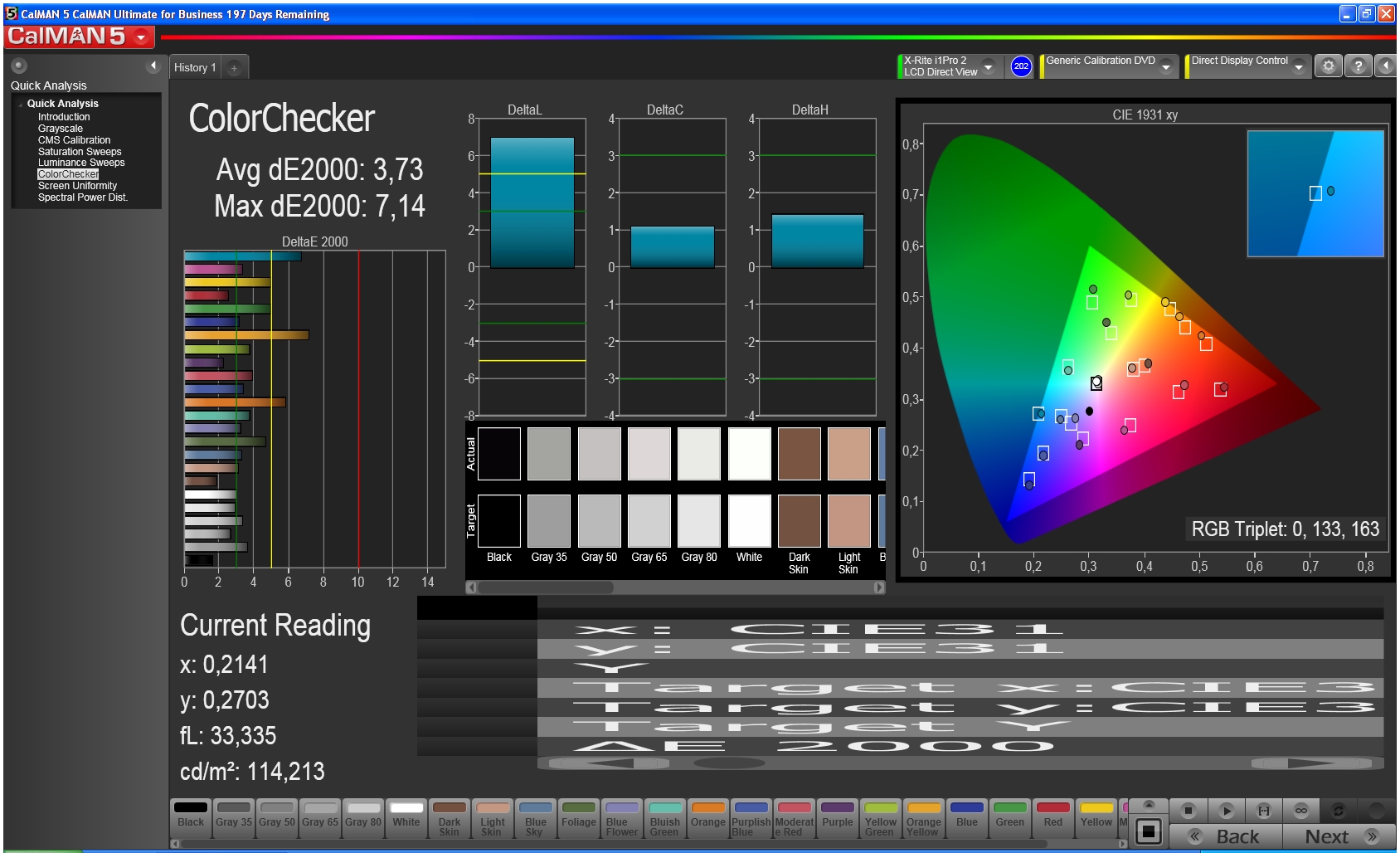This screenshot has height=853, width=1400.
Task: Select the Orange Yellow swatch button
Action: [x=924, y=819]
